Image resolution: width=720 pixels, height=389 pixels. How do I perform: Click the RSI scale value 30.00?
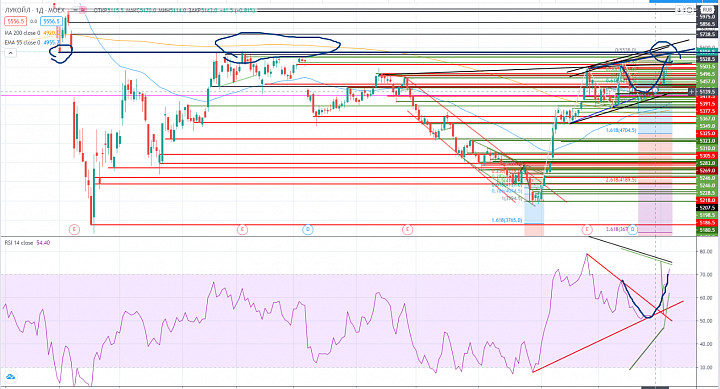[x=706, y=367]
